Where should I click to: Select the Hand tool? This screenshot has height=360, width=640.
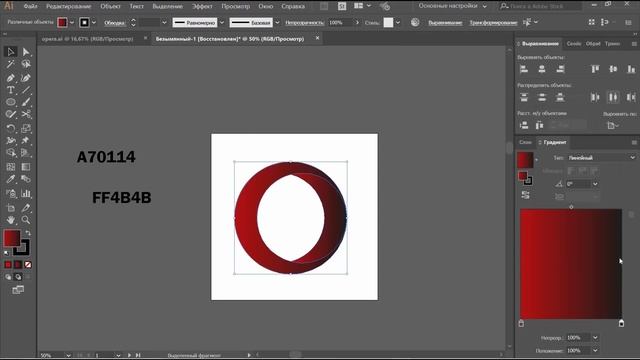coord(11,220)
